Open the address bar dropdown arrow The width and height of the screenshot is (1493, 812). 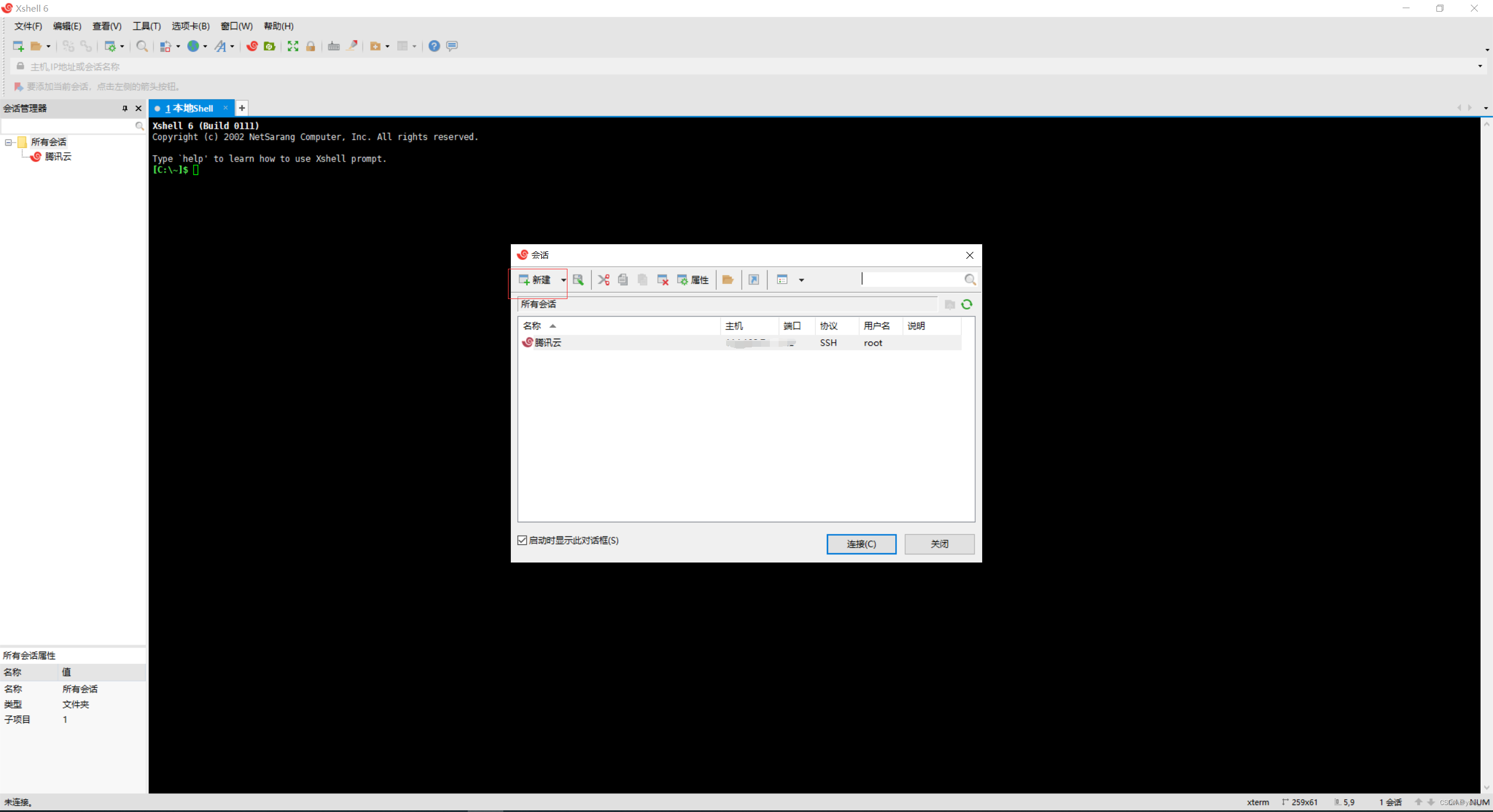[x=1480, y=66]
